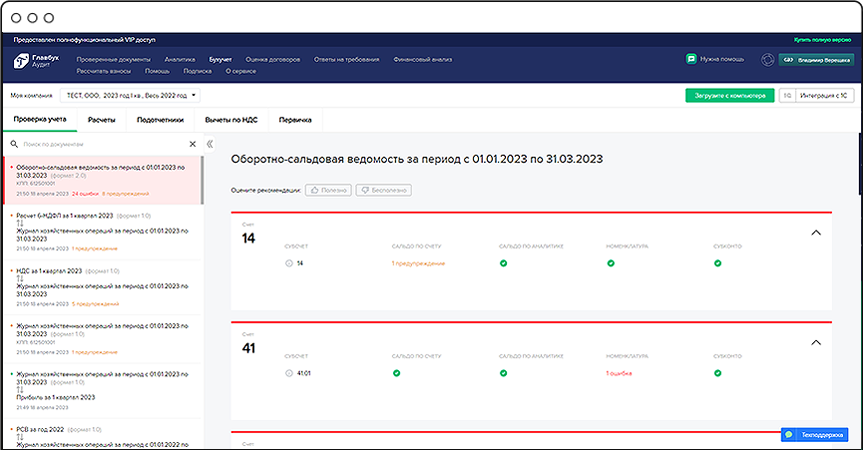Select document with 1 предупреждение and КПП 612501001

(x=103, y=339)
